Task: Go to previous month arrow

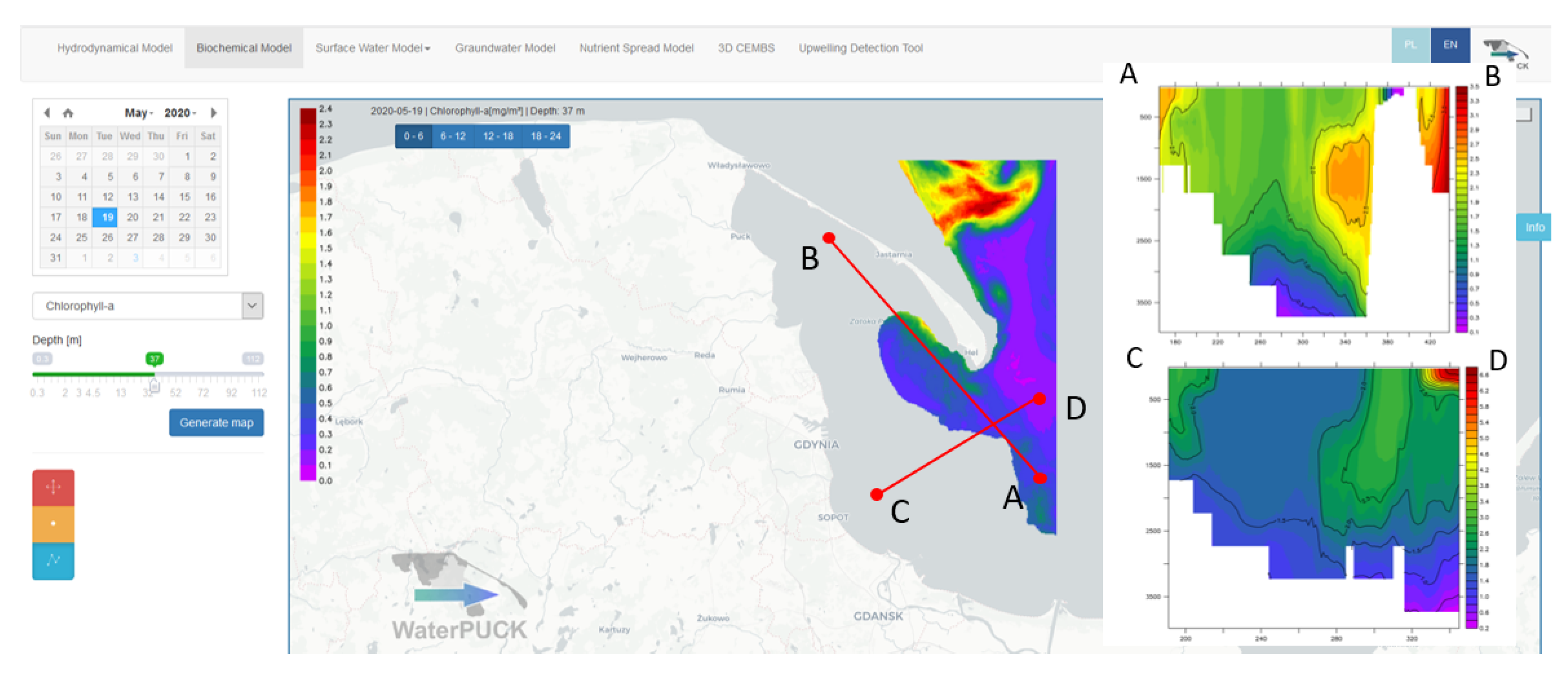Action: (47, 113)
